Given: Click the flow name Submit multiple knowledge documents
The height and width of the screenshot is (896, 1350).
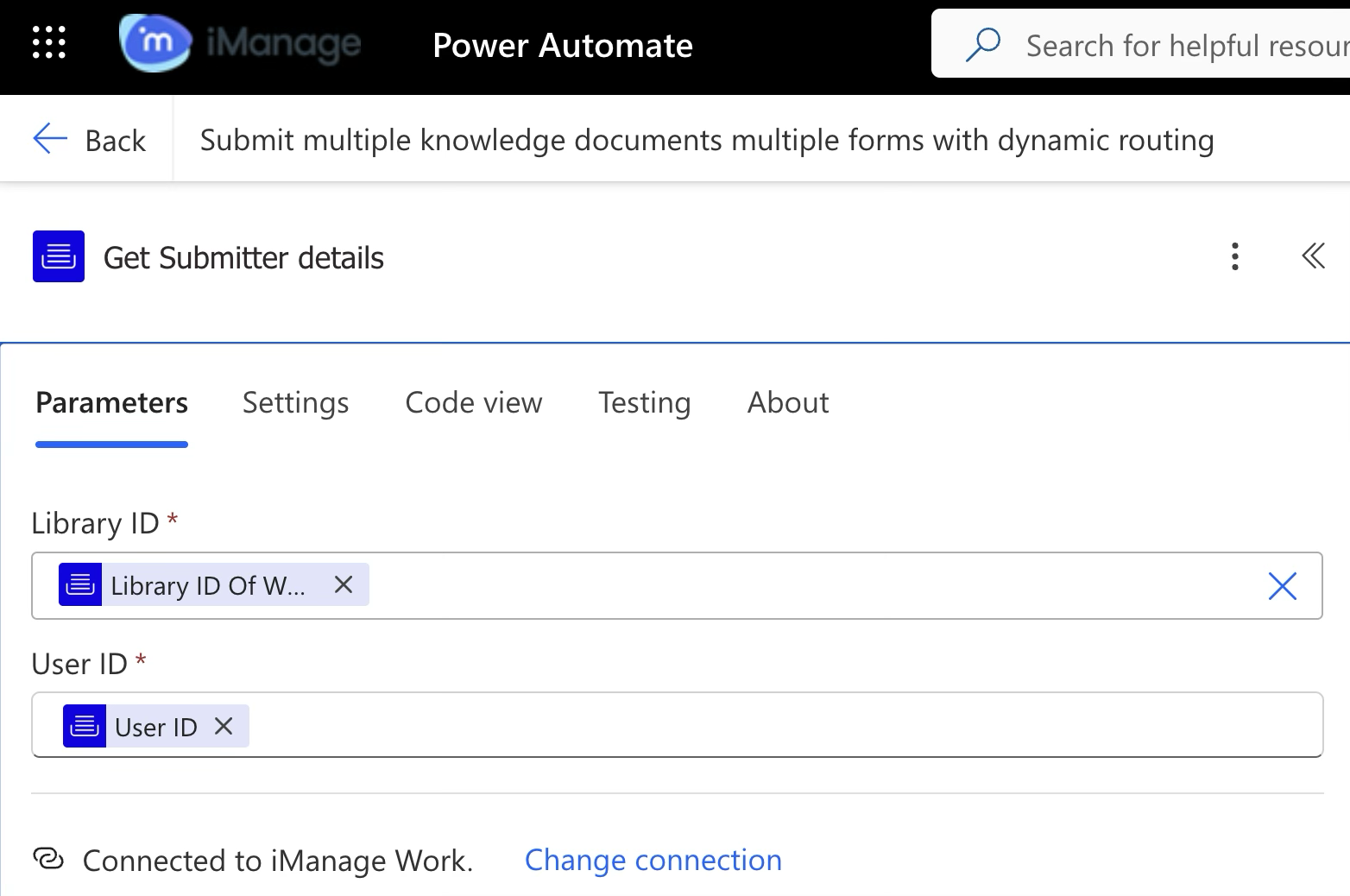Looking at the screenshot, I should [707, 140].
